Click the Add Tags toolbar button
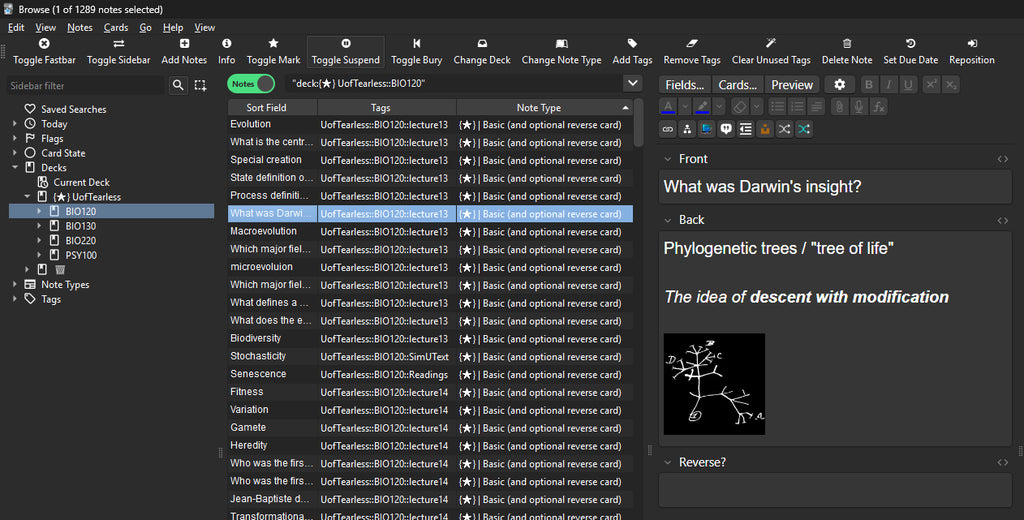 tap(632, 52)
